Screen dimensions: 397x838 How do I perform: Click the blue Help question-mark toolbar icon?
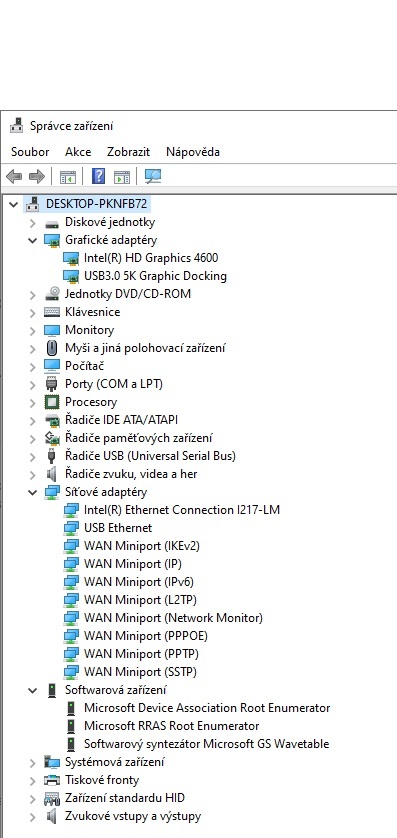[98, 176]
